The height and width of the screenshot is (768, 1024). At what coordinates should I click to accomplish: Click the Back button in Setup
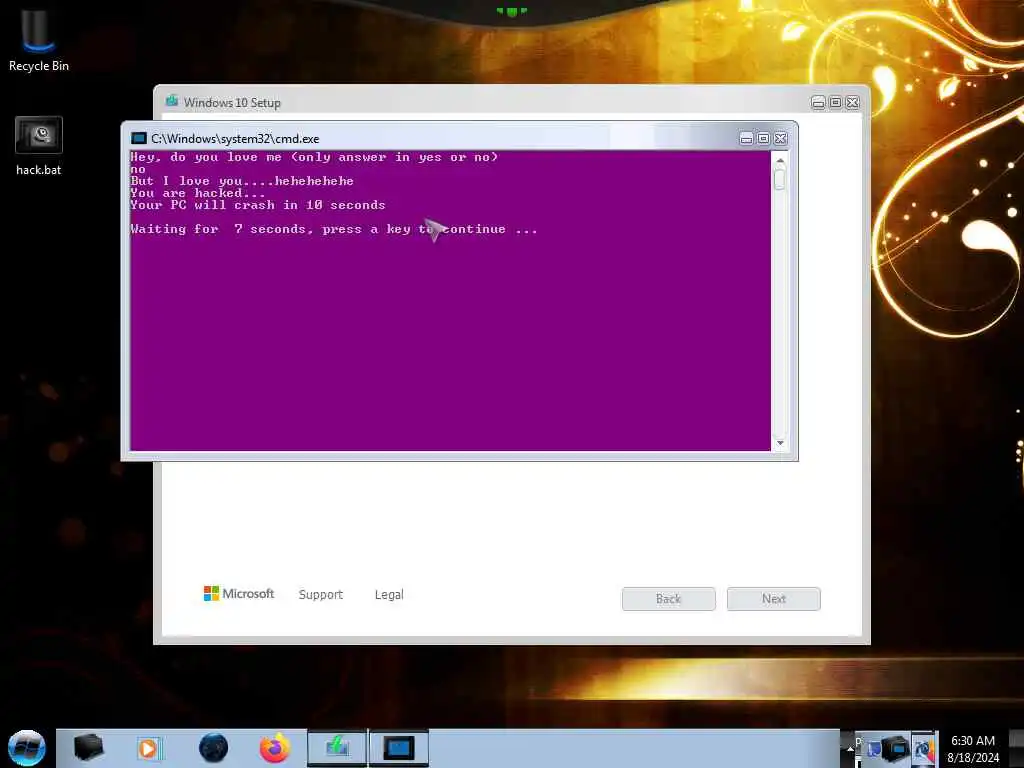click(669, 599)
